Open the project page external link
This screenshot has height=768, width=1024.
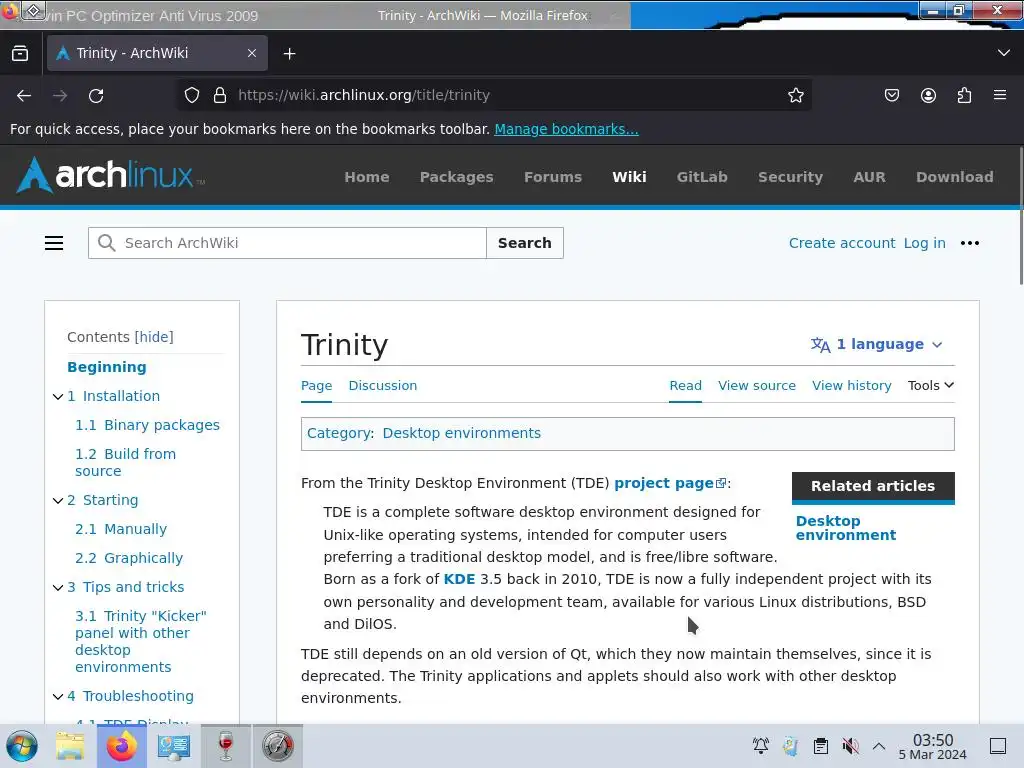click(670, 483)
